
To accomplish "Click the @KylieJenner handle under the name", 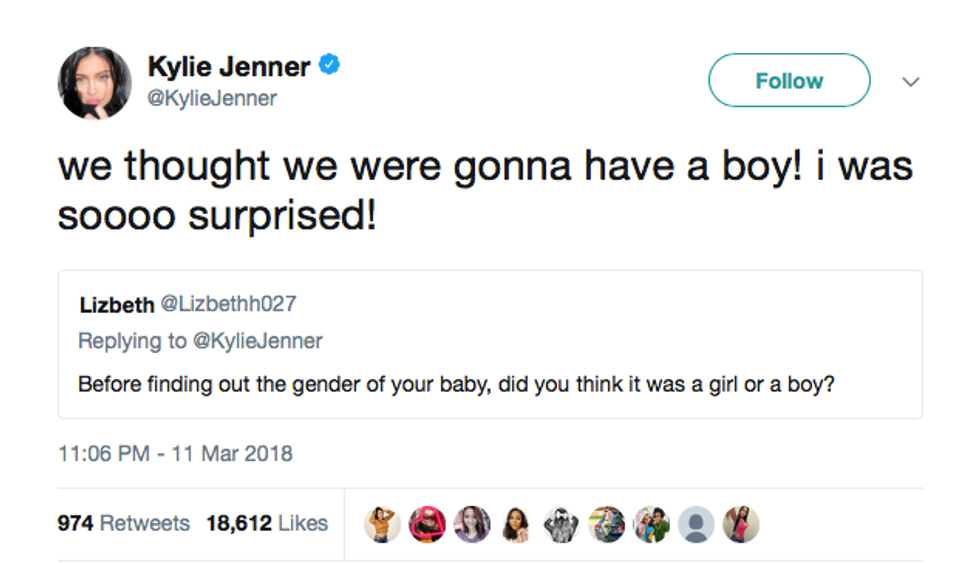I will [x=212, y=98].
